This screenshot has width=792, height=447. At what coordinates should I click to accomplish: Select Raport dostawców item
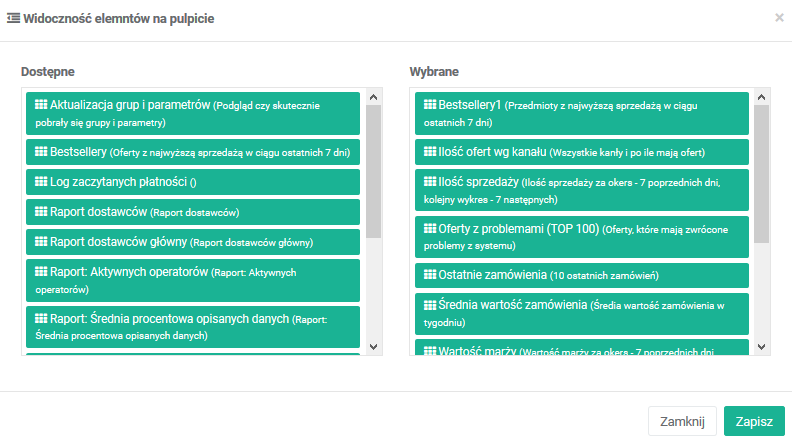(x=192, y=212)
